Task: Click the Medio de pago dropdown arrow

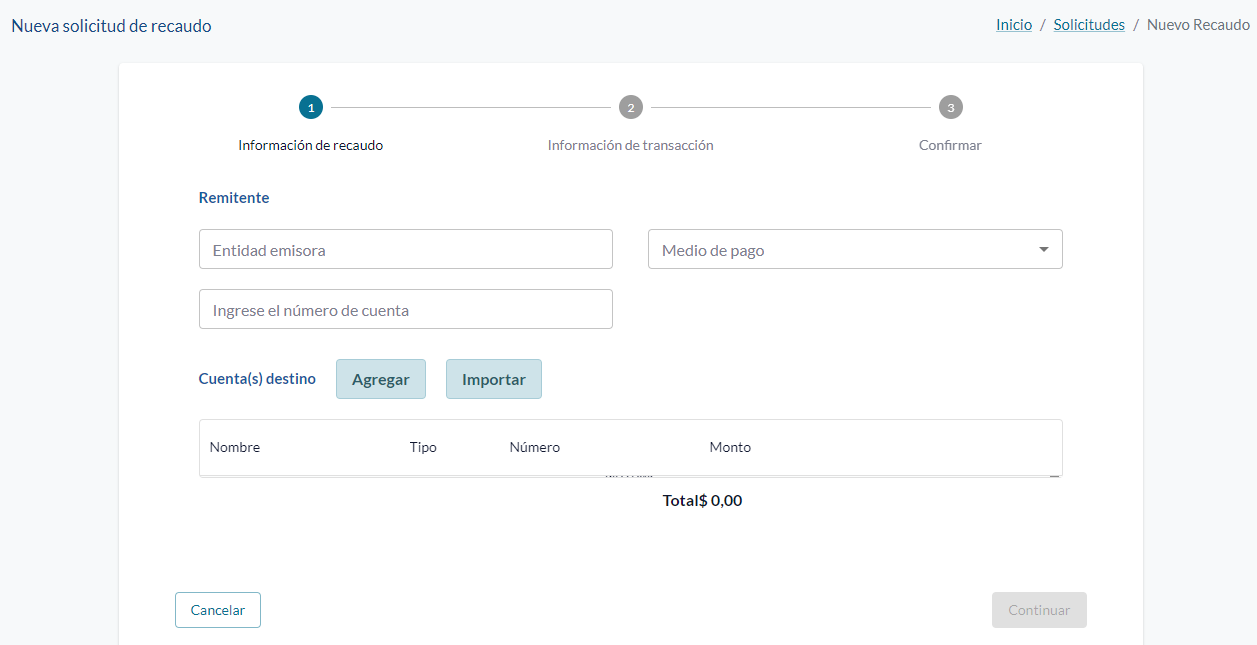Action: [x=1044, y=249]
